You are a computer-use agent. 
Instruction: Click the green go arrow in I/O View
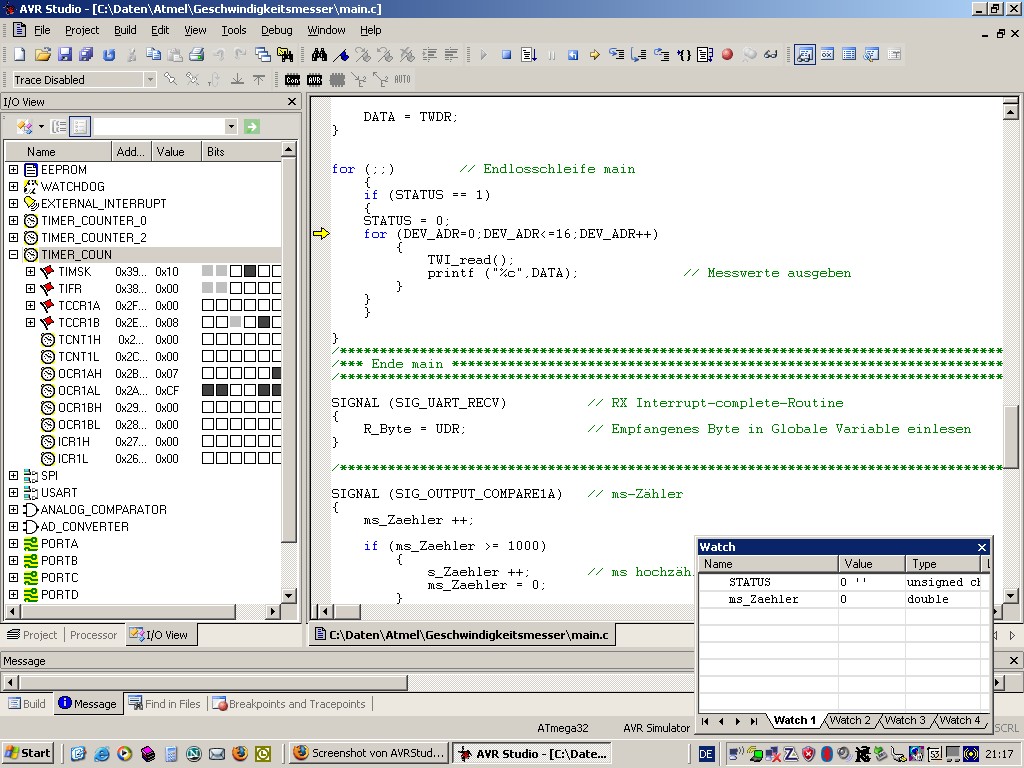251,127
